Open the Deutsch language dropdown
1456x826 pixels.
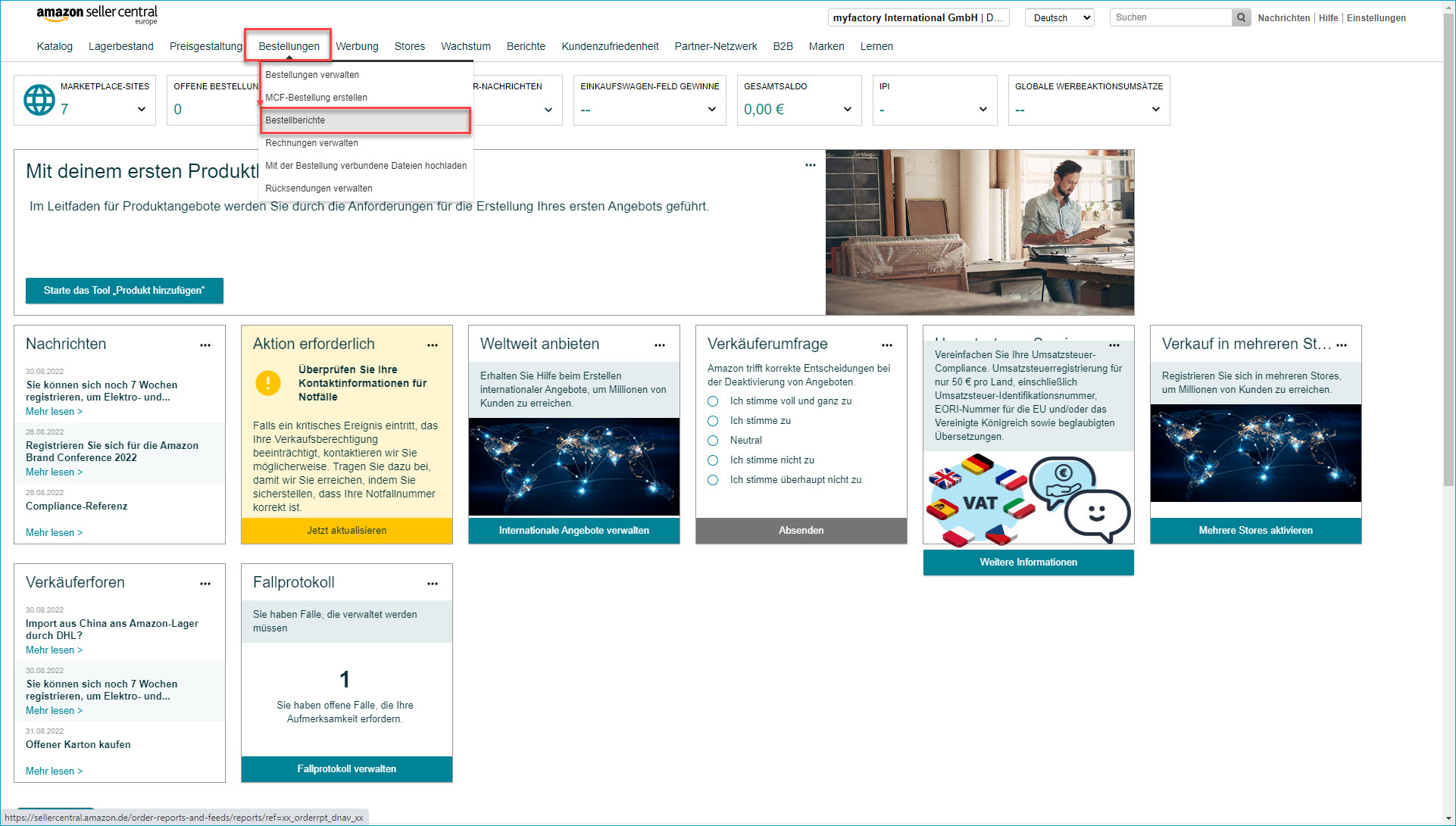pyautogui.click(x=1059, y=17)
